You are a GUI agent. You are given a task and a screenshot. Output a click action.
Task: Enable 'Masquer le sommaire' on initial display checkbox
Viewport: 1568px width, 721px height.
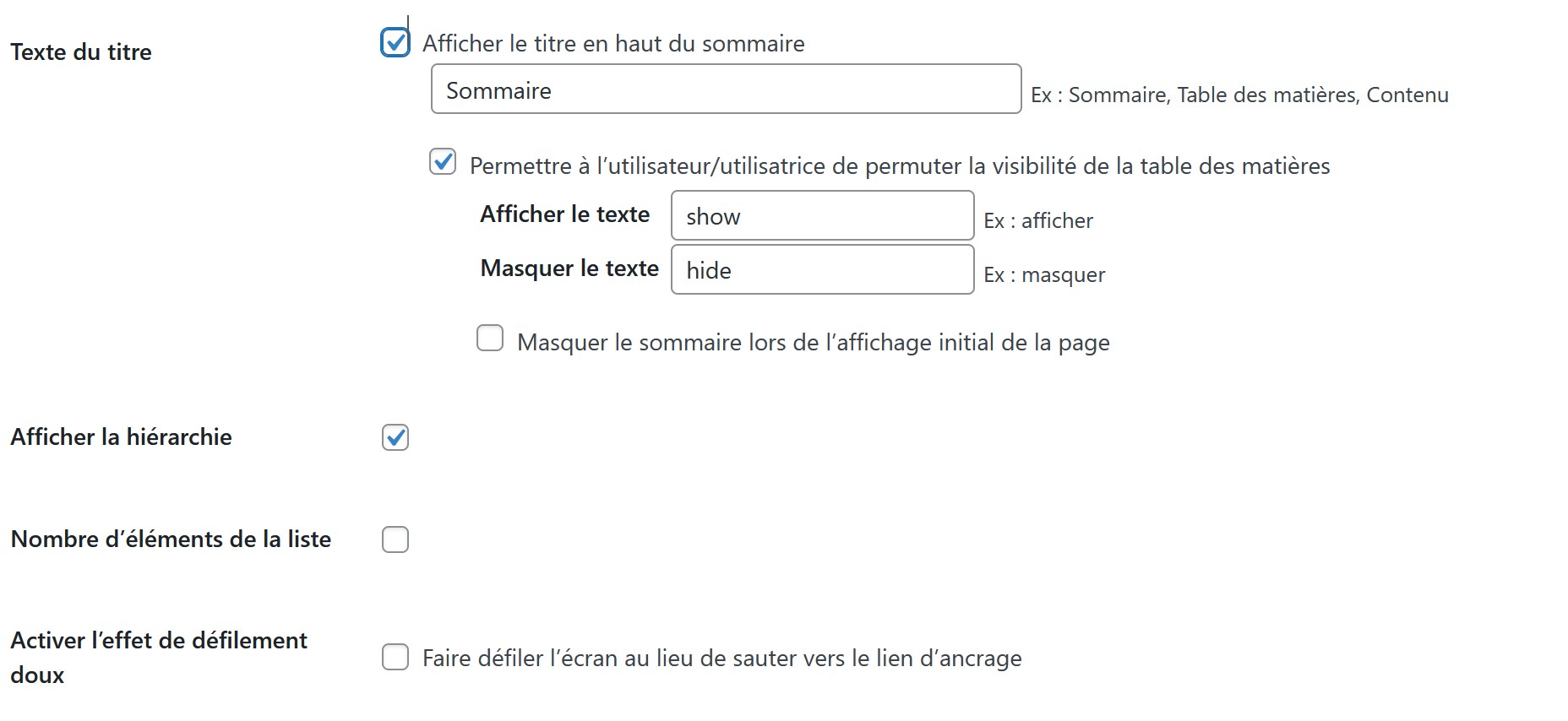pos(490,339)
